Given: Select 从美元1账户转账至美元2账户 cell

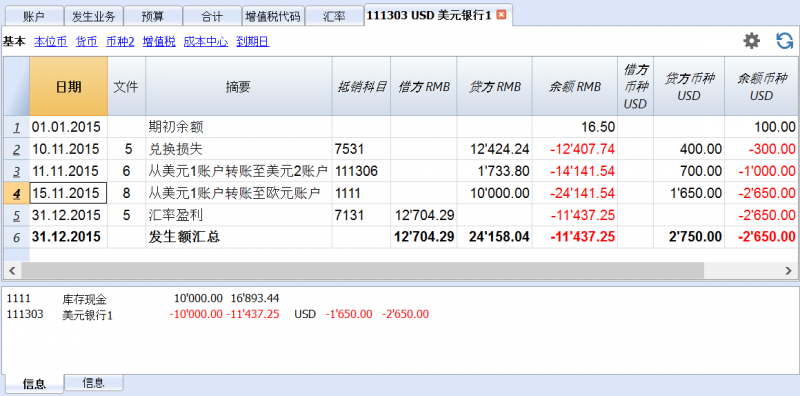Looking at the screenshot, I should point(239,171).
